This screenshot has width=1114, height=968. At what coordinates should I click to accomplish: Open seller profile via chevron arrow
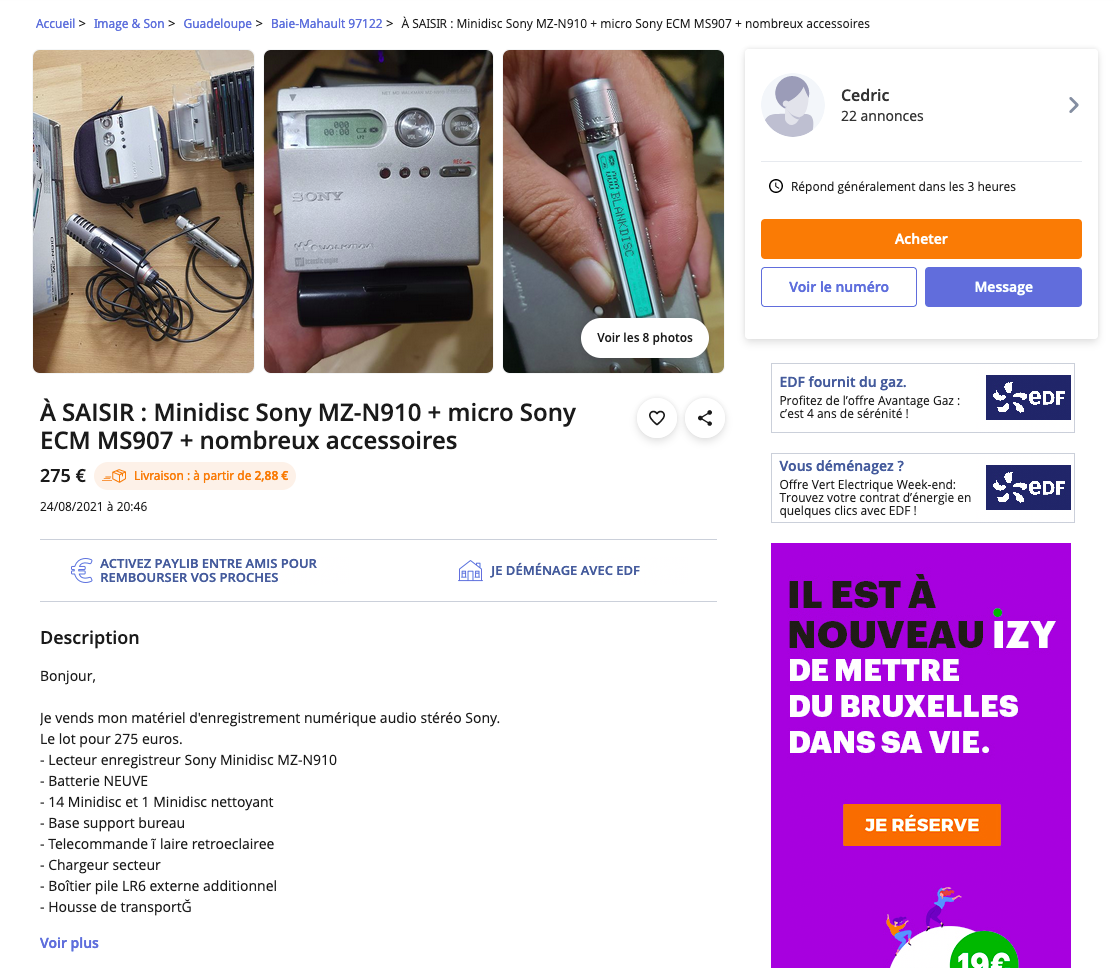pyautogui.click(x=1074, y=105)
